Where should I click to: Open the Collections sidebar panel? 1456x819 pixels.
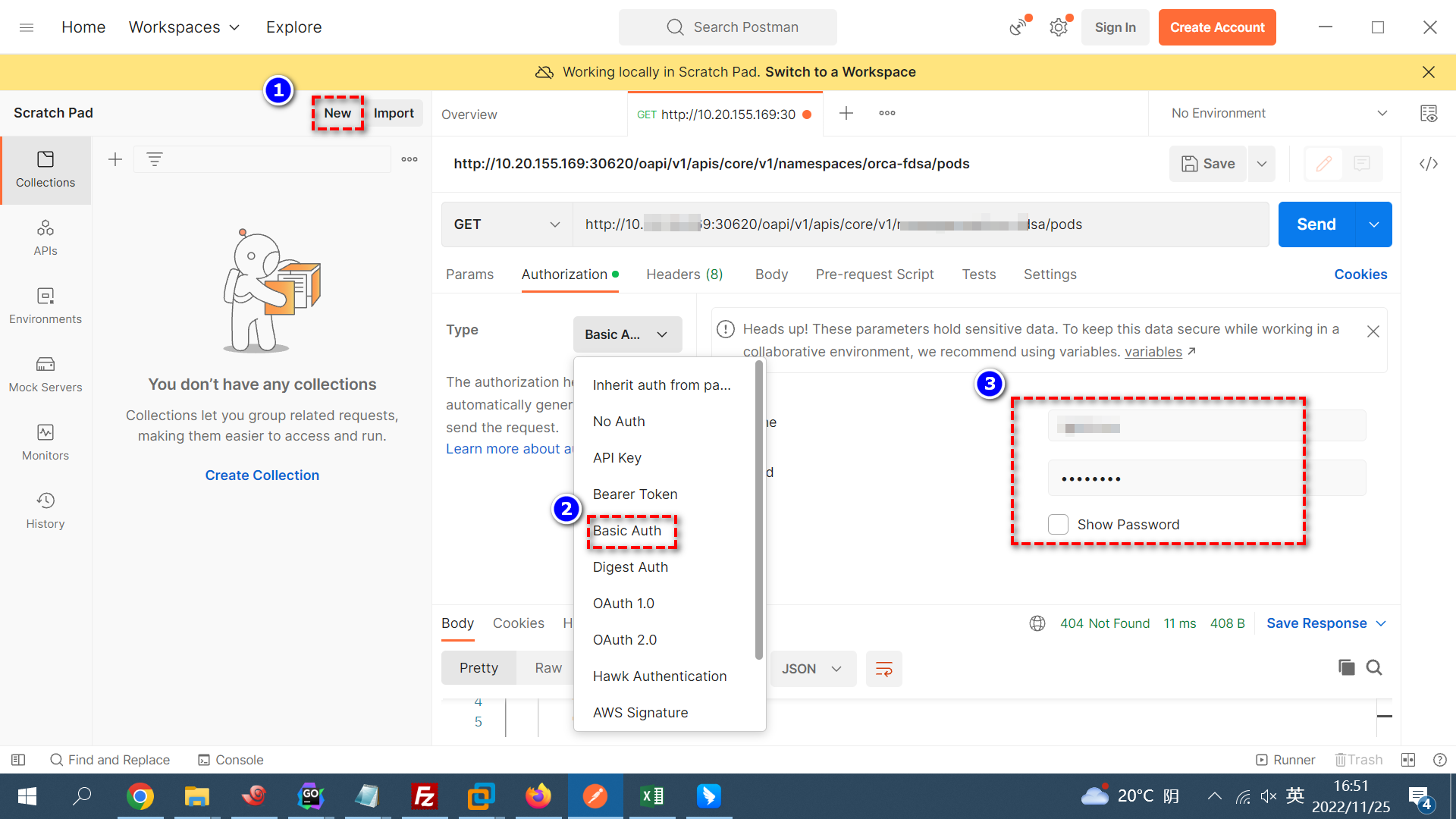click(45, 169)
